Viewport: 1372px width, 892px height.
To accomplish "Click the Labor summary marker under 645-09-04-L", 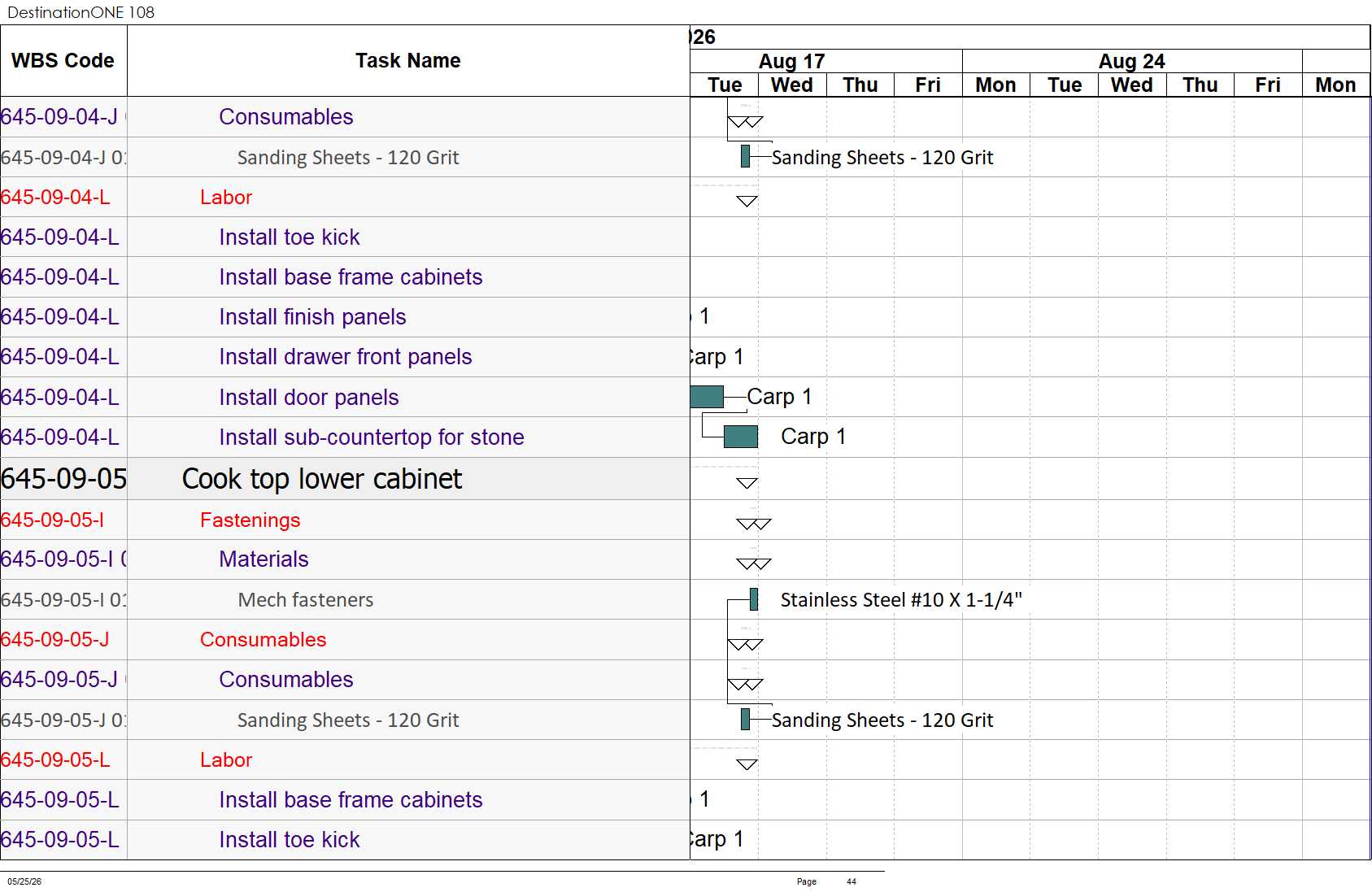I will [747, 201].
